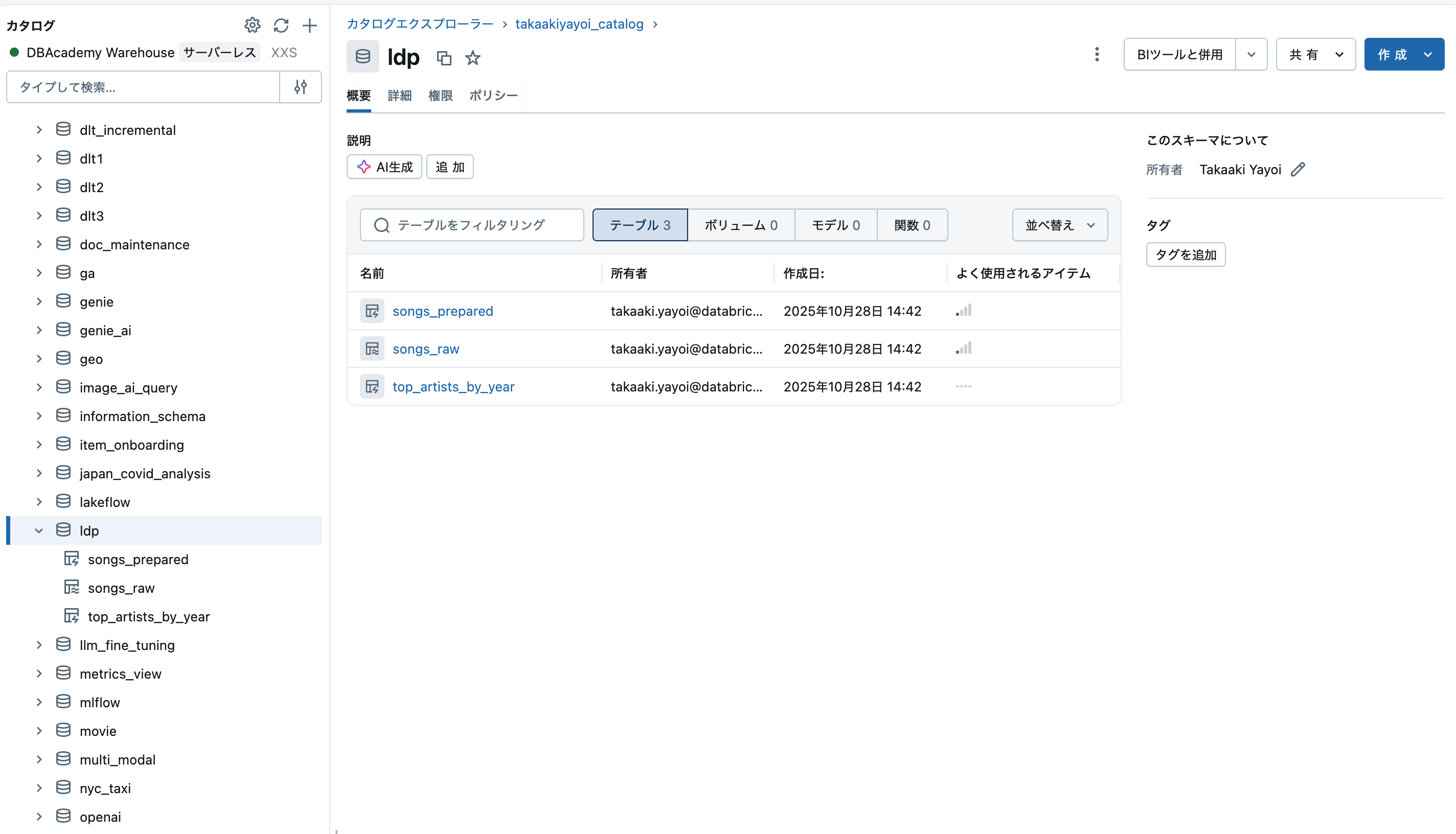Generate description with AI生成 button

point(384,167)
